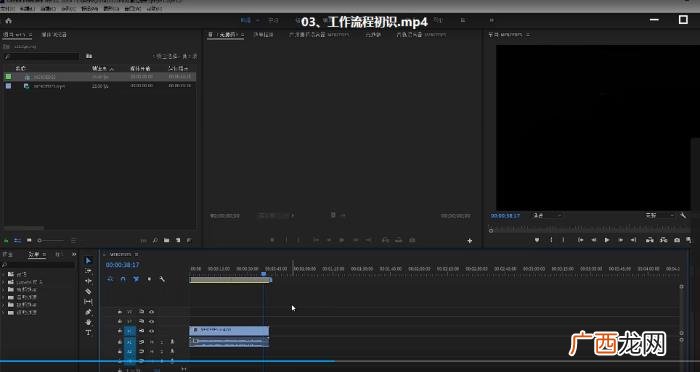This screenshot has height=372, width=700.
Task: Select the Hand tool
Action: point(88,322)
